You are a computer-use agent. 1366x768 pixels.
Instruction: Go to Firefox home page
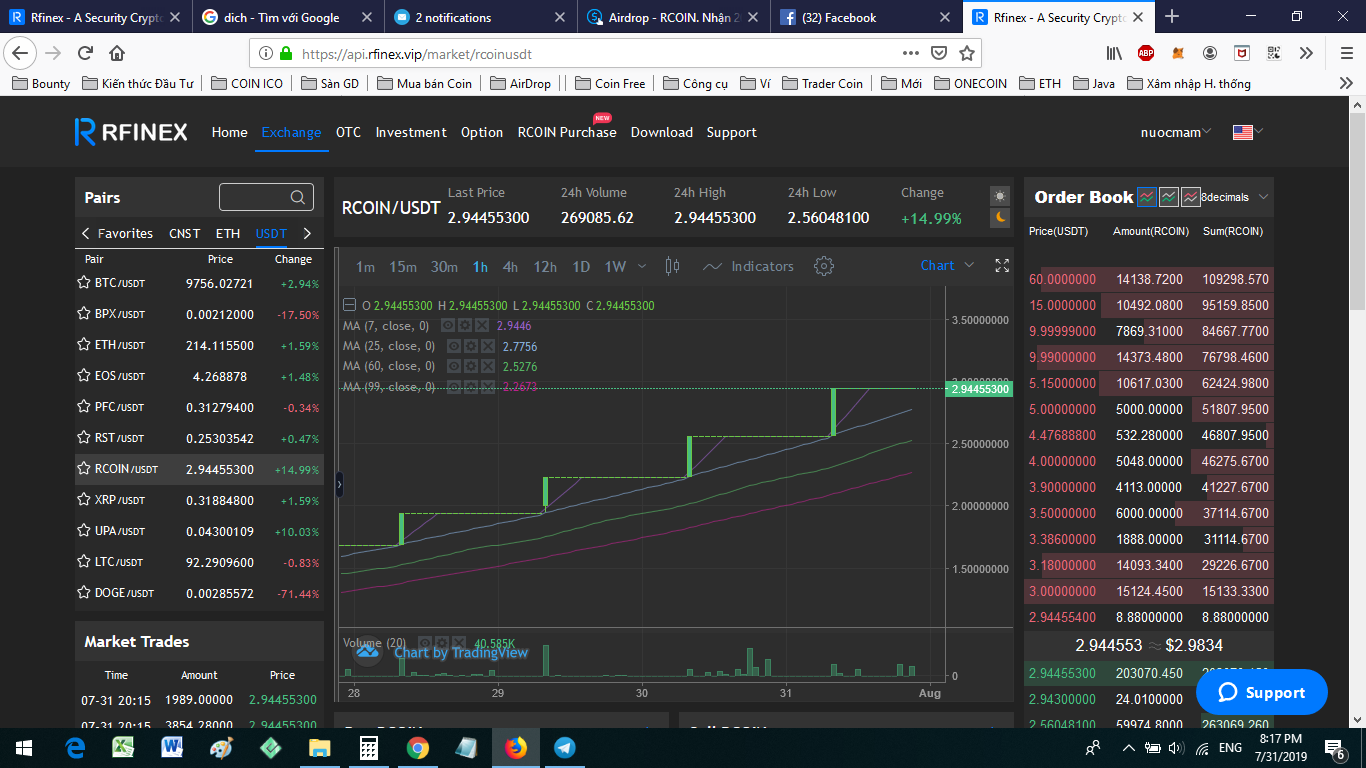pyautogui.click(x=117, y=53)
